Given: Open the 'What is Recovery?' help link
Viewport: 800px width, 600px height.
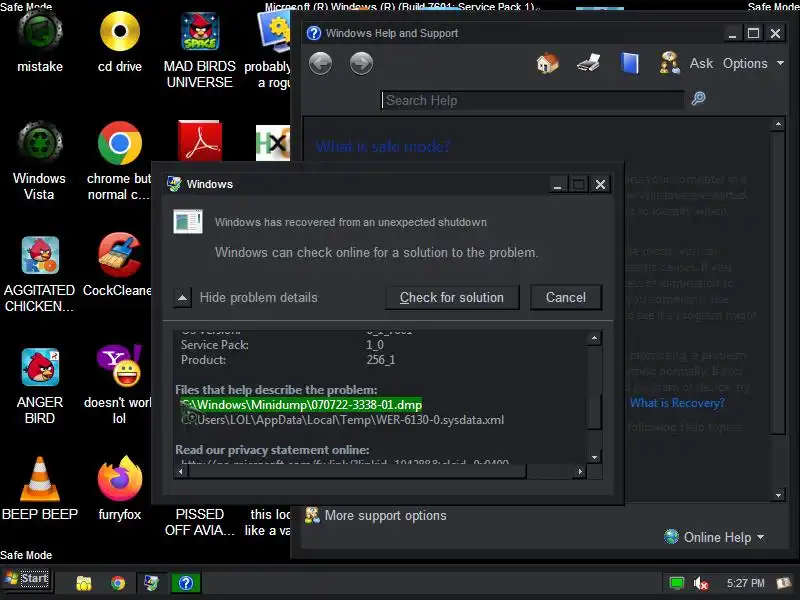Looking at the screenshot, I should pyautogui.click(x=677, y=403).
